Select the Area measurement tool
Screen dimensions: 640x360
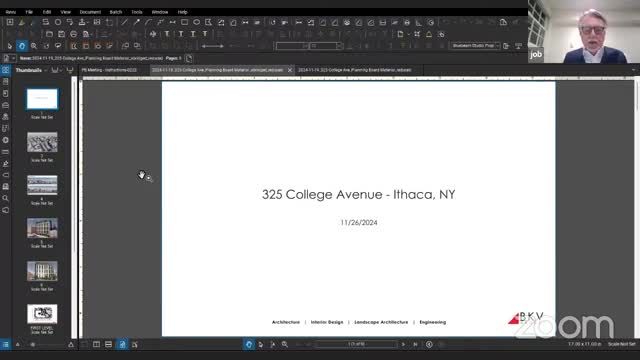click(322, 22)
